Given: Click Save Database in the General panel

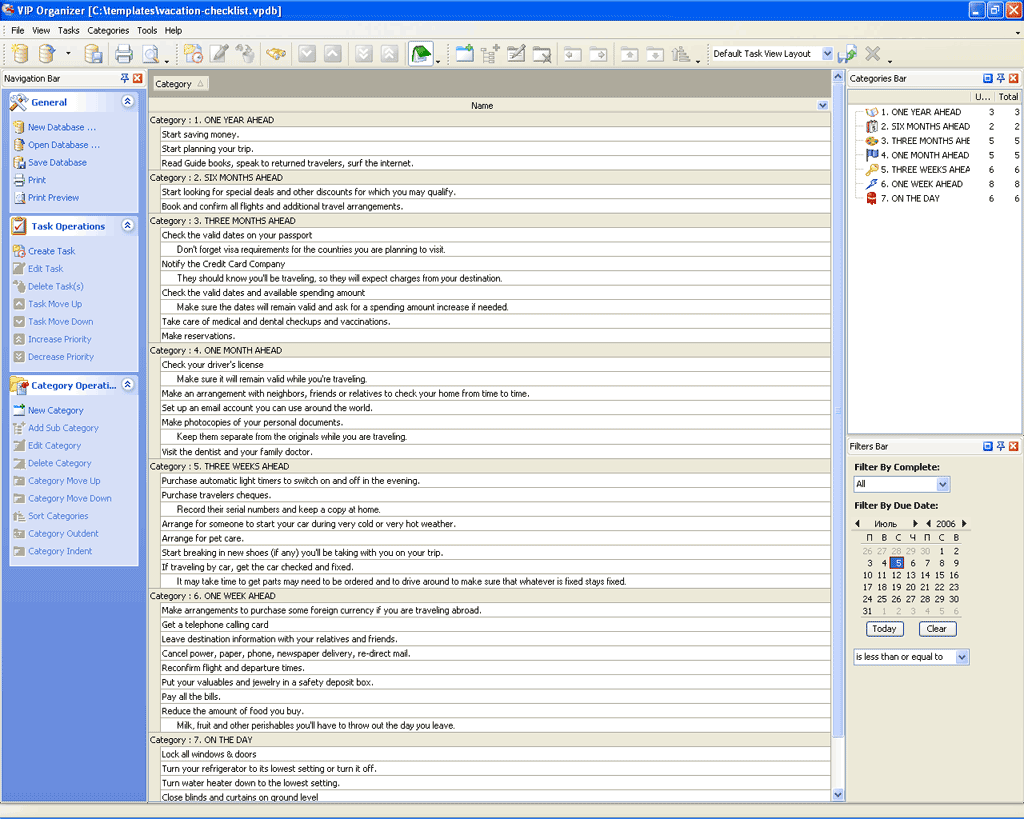Looking at the screenshot, I should tap(57, 162).
